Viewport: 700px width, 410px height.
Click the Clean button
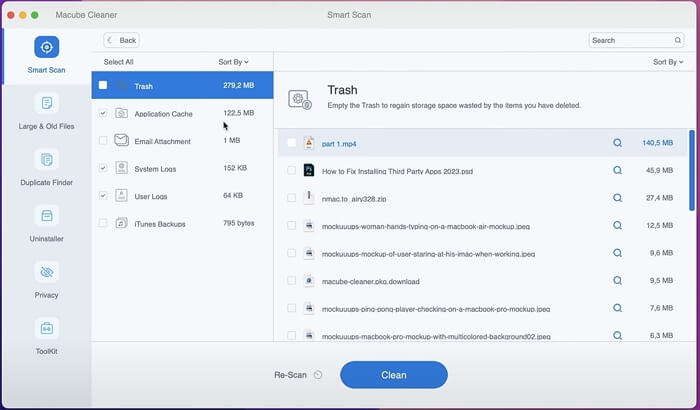(x=394, y=375)
